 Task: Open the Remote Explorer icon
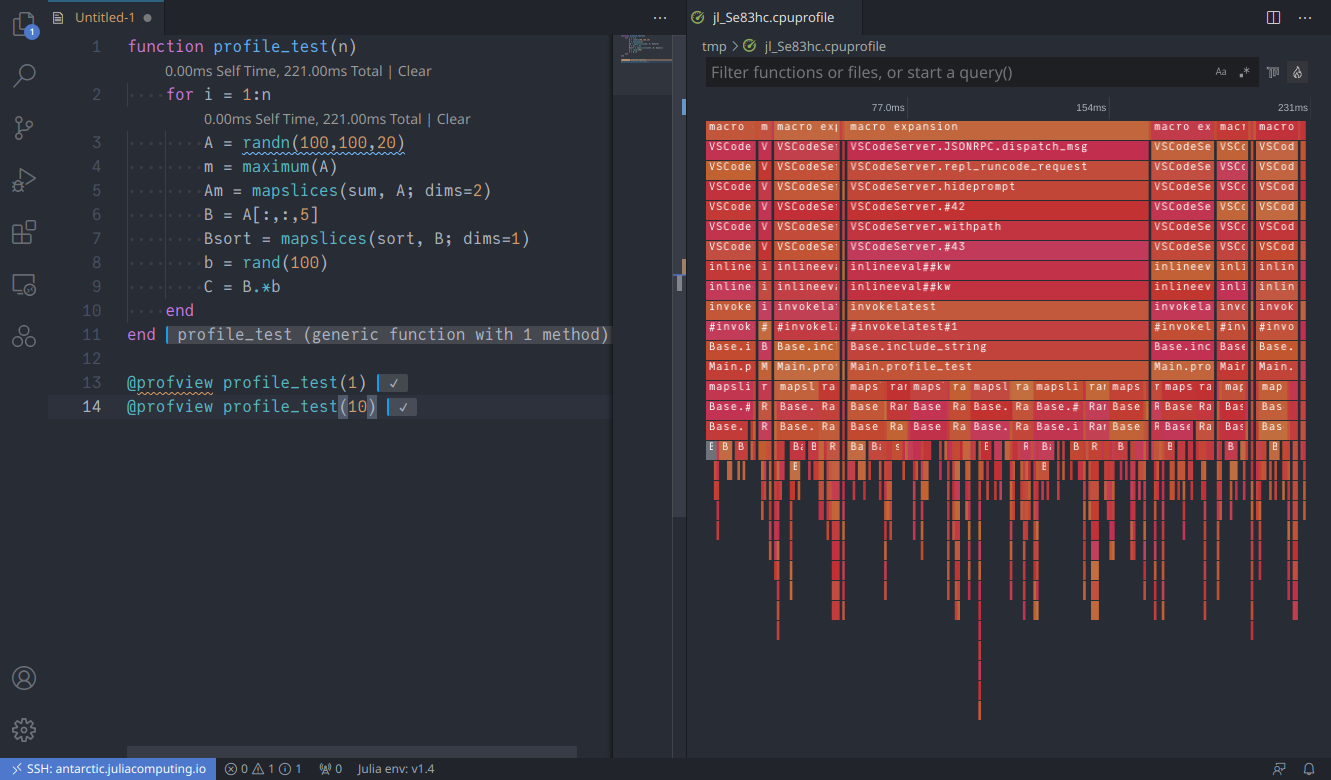pyautogui.click(x=24, y=284)
